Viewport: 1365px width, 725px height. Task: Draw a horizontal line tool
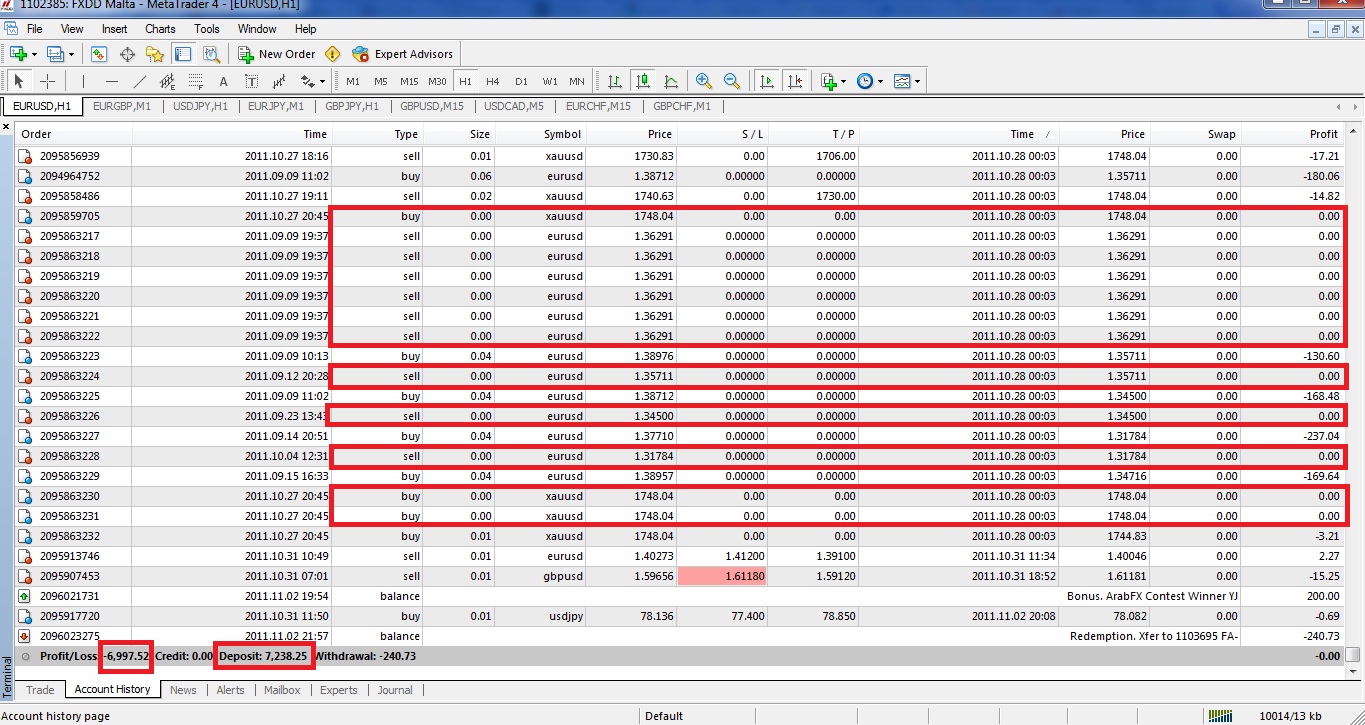click(111, 81)
